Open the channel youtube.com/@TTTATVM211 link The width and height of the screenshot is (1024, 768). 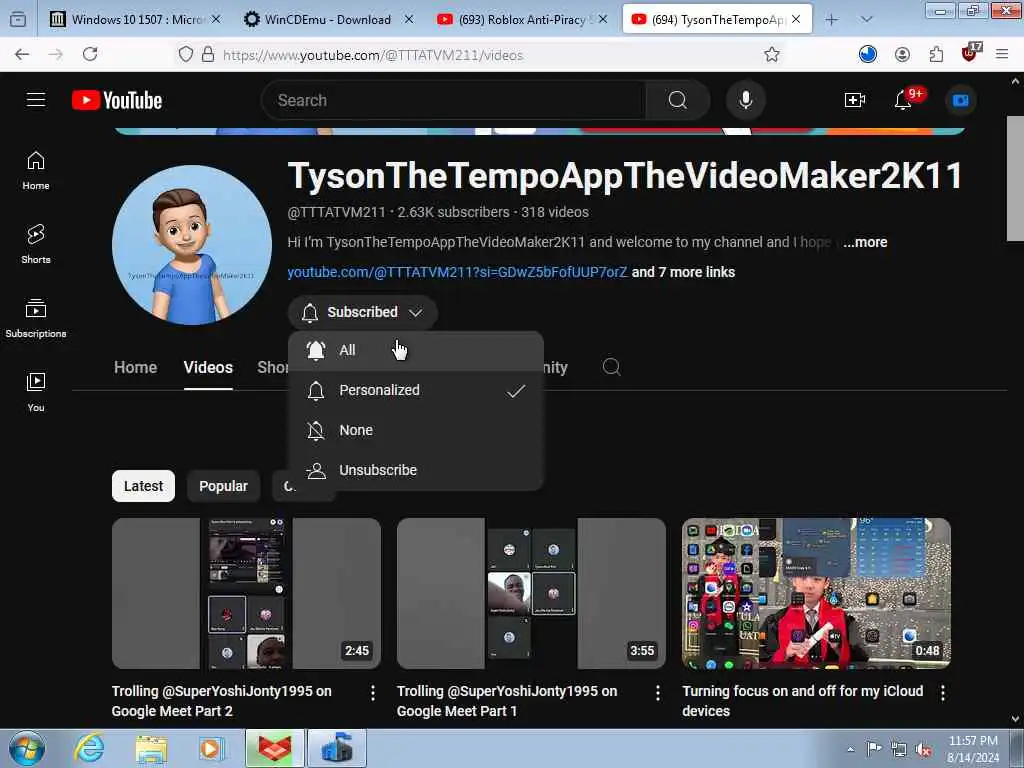click(457, 272)
